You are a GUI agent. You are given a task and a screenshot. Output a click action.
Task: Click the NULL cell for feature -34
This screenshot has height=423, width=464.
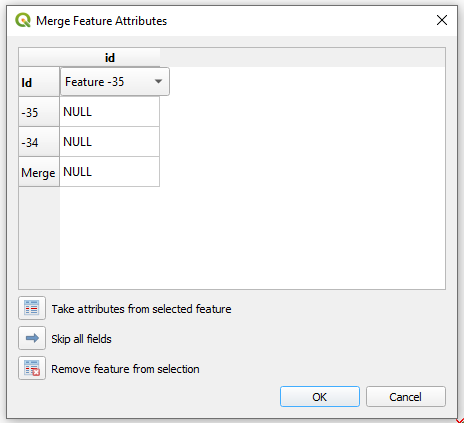(x=110, y=142)
